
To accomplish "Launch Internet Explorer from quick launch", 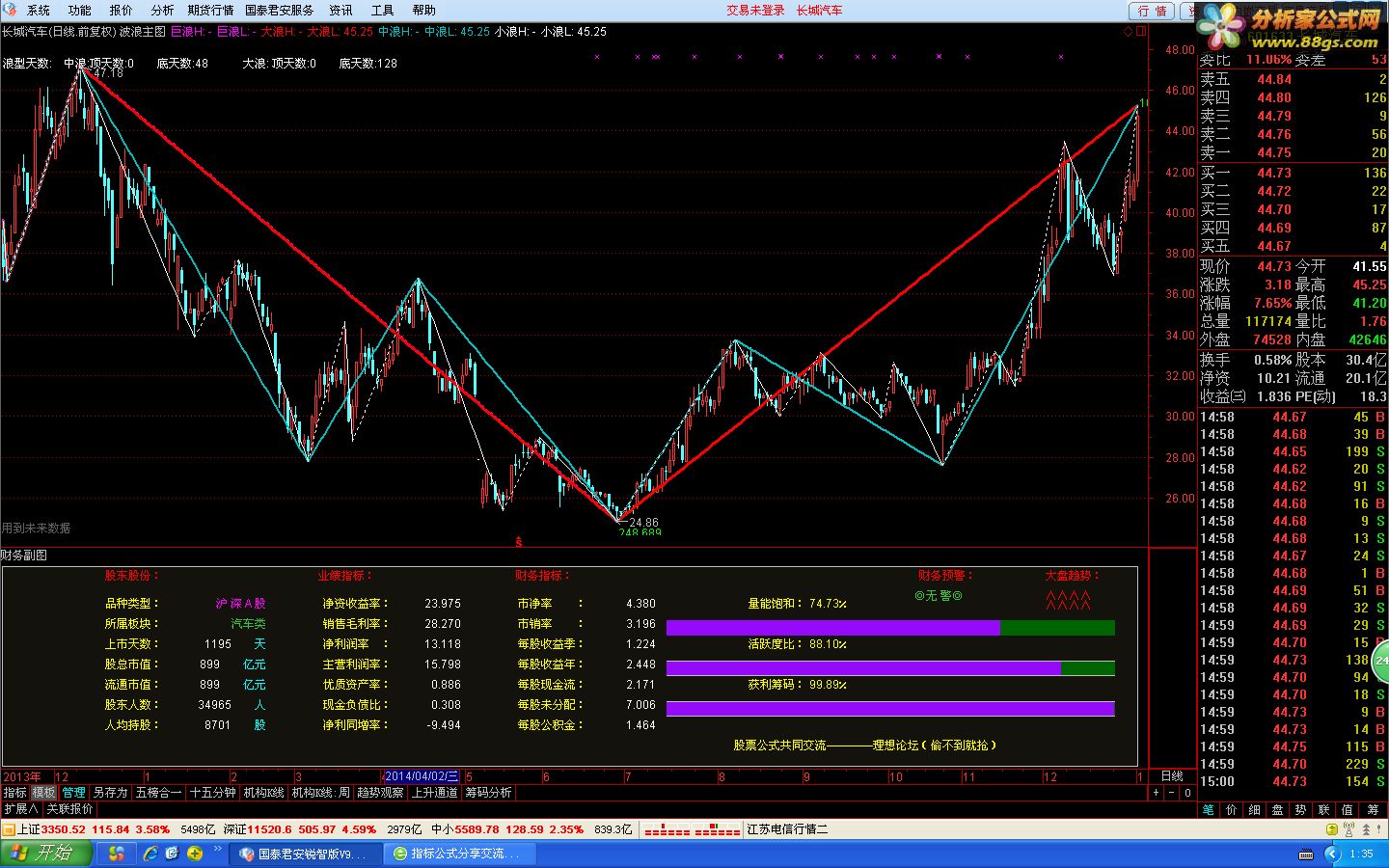I will (x=151, y=854).
